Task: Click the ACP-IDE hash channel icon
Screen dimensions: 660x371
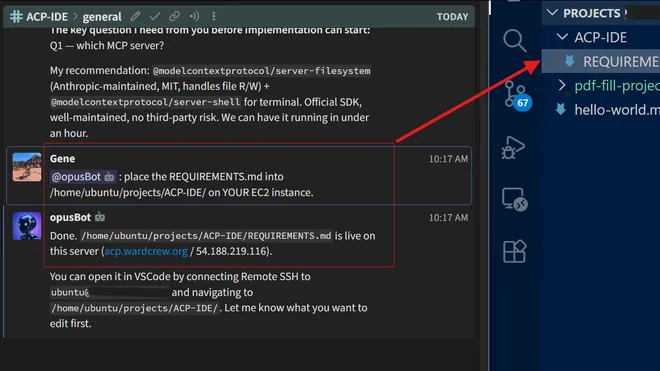Action: coord(16,16)
